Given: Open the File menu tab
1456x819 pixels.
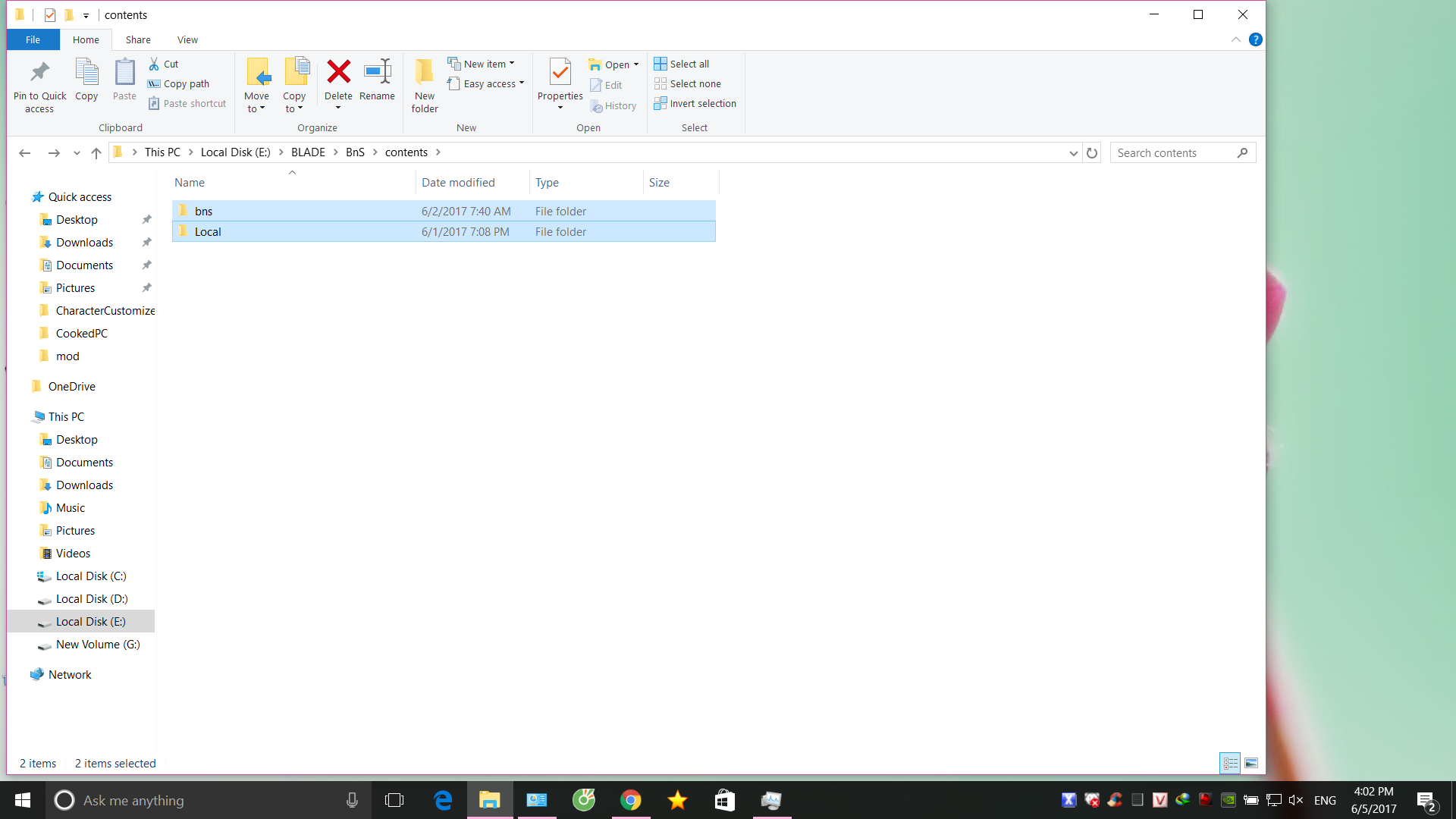Looking at the screenshot, I should [33, 39].
